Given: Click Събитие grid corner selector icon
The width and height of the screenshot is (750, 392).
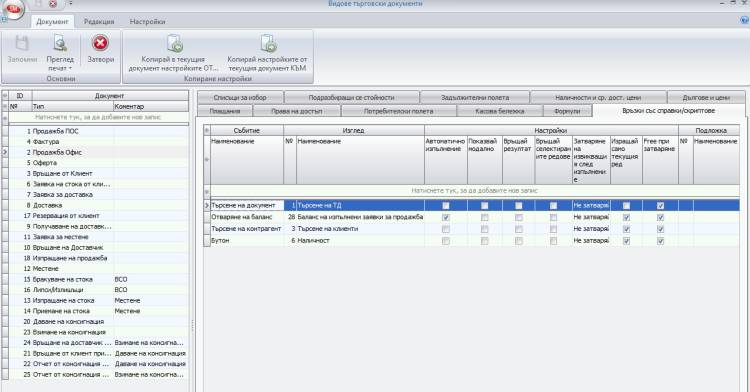Looking at the screenshot, I should 207,130.
